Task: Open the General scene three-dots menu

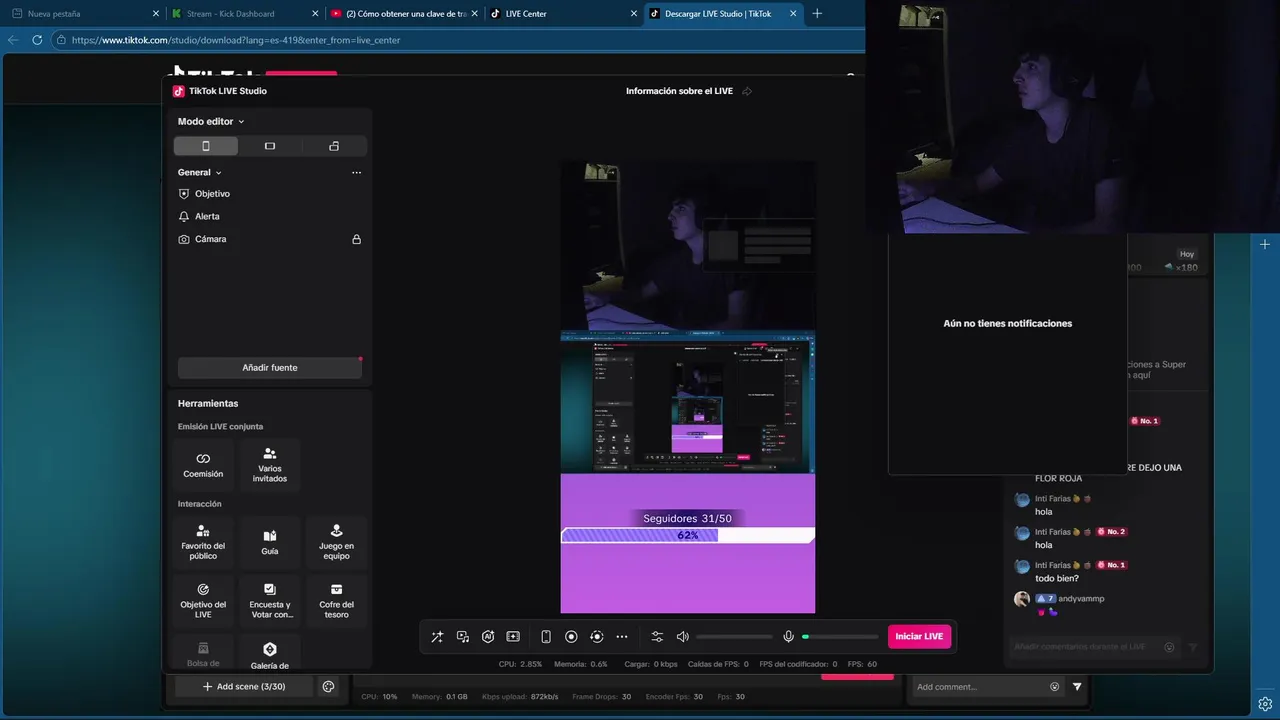Action: point(356,173)
